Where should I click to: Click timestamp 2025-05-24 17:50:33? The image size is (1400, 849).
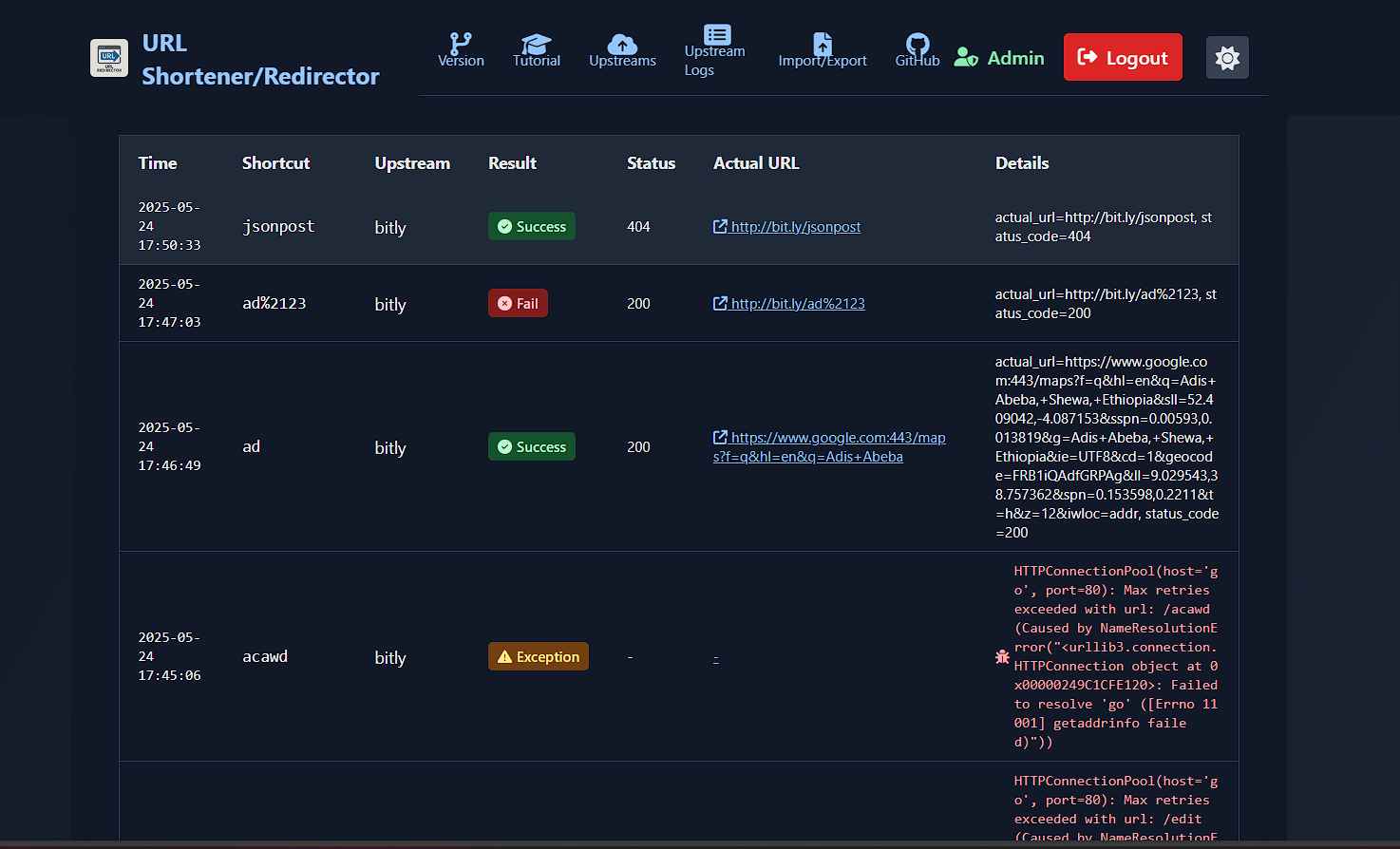(x=169, y=226)
